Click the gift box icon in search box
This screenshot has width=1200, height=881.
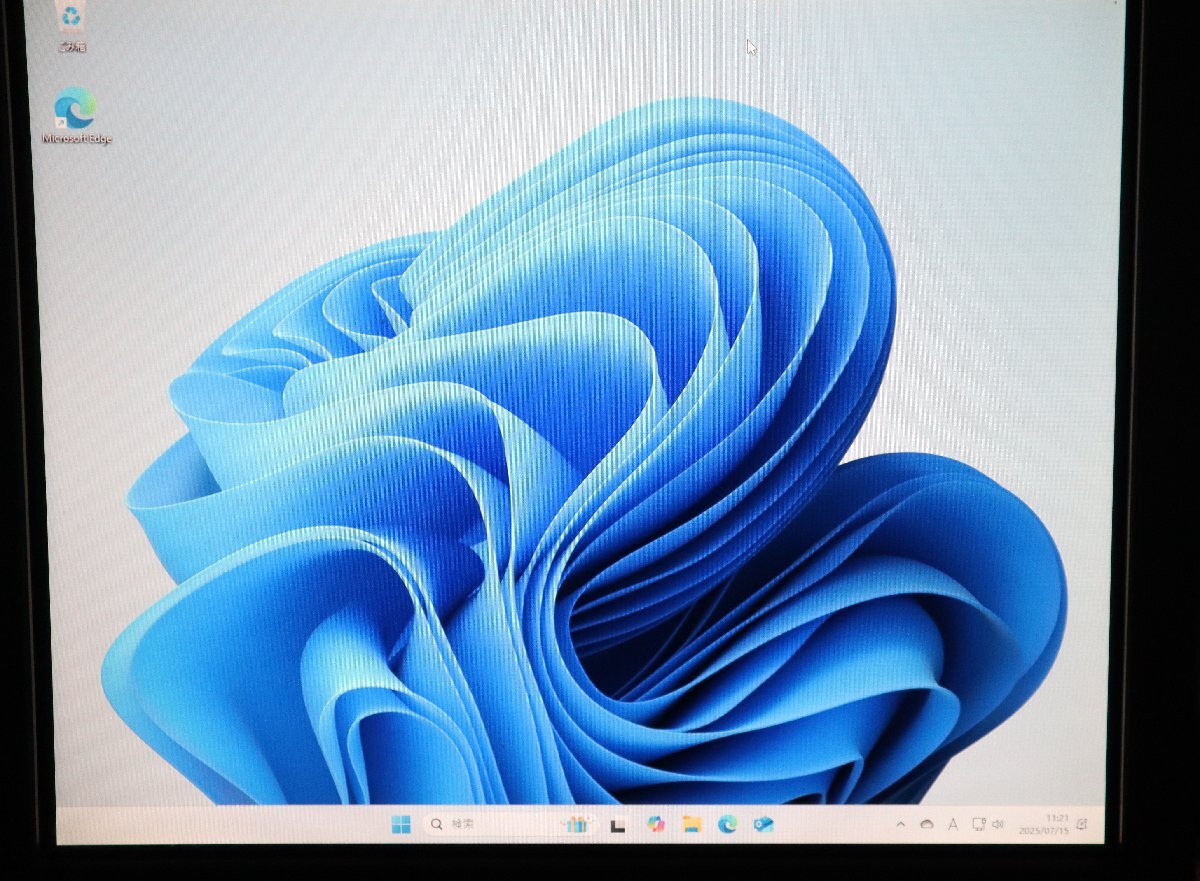577,824
